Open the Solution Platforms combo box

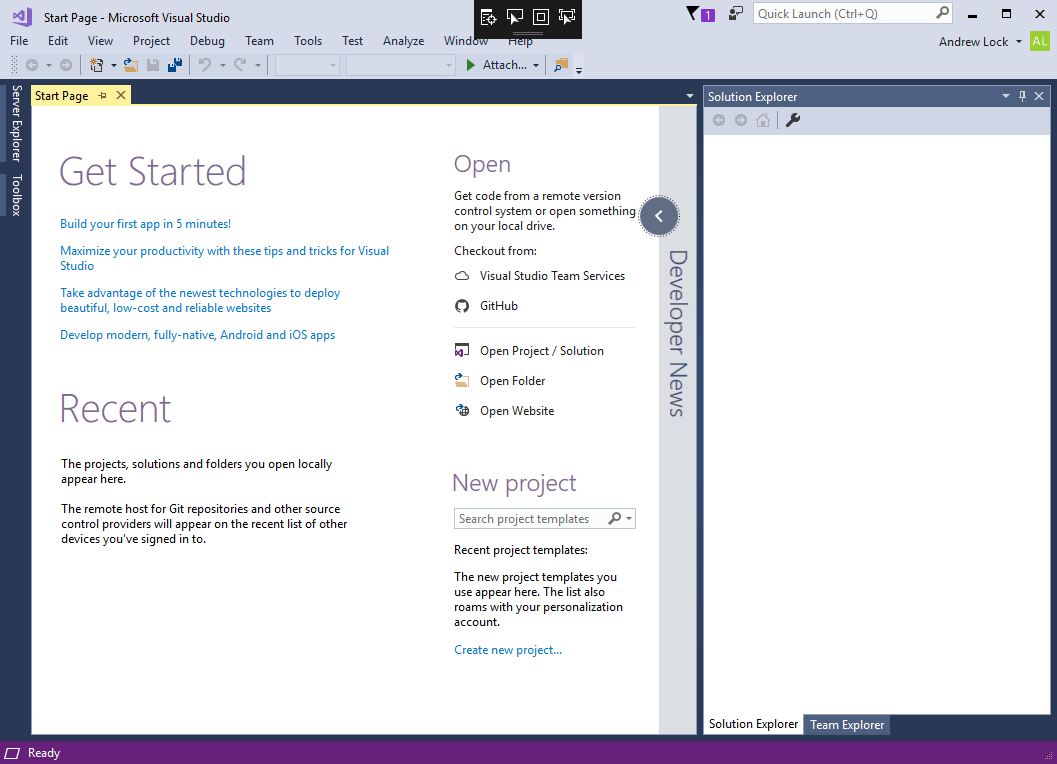click(400, 65)
